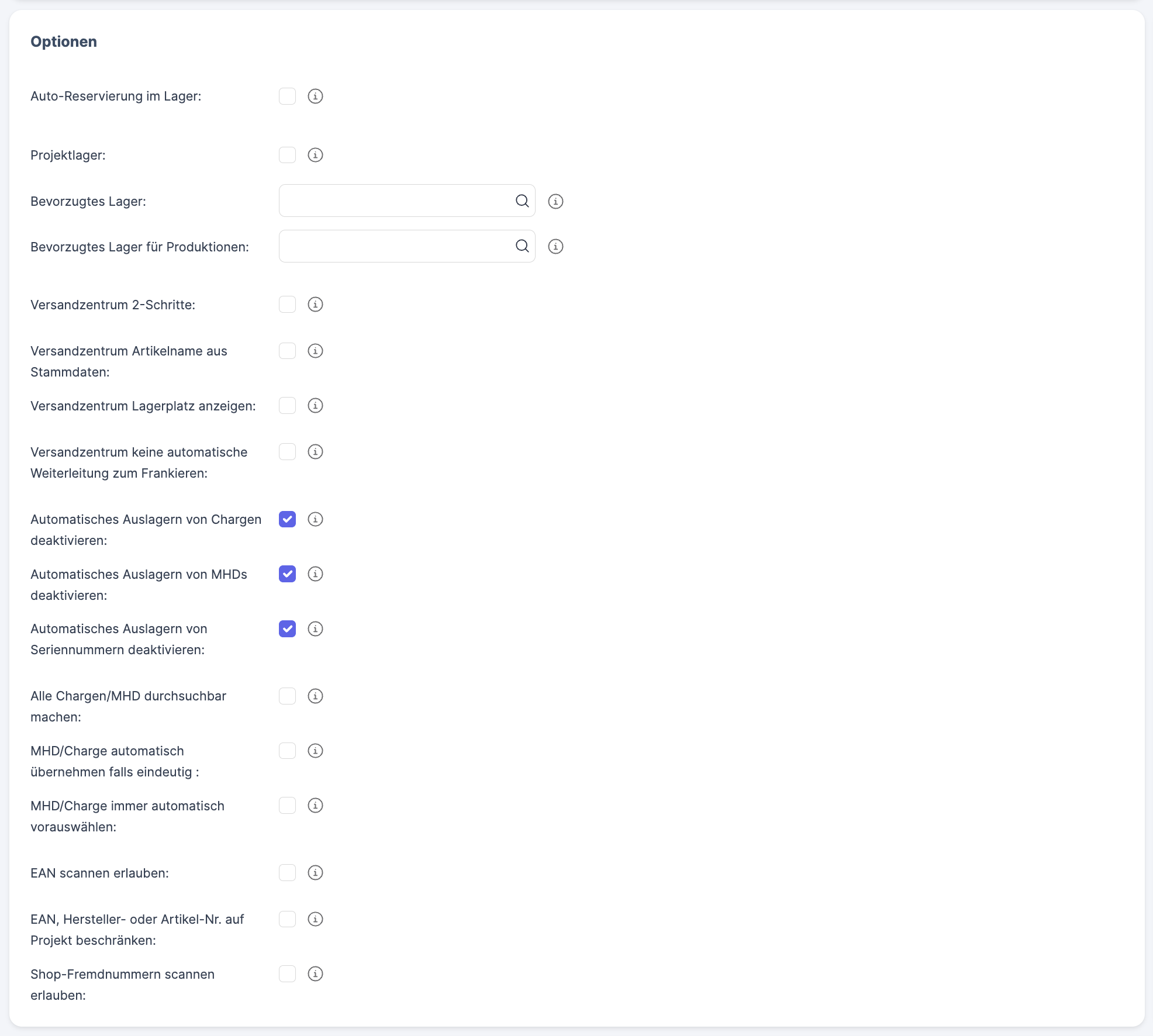
Task: Click info icon next to Bevorzugtes Lager field
Action: coord(555,201)
